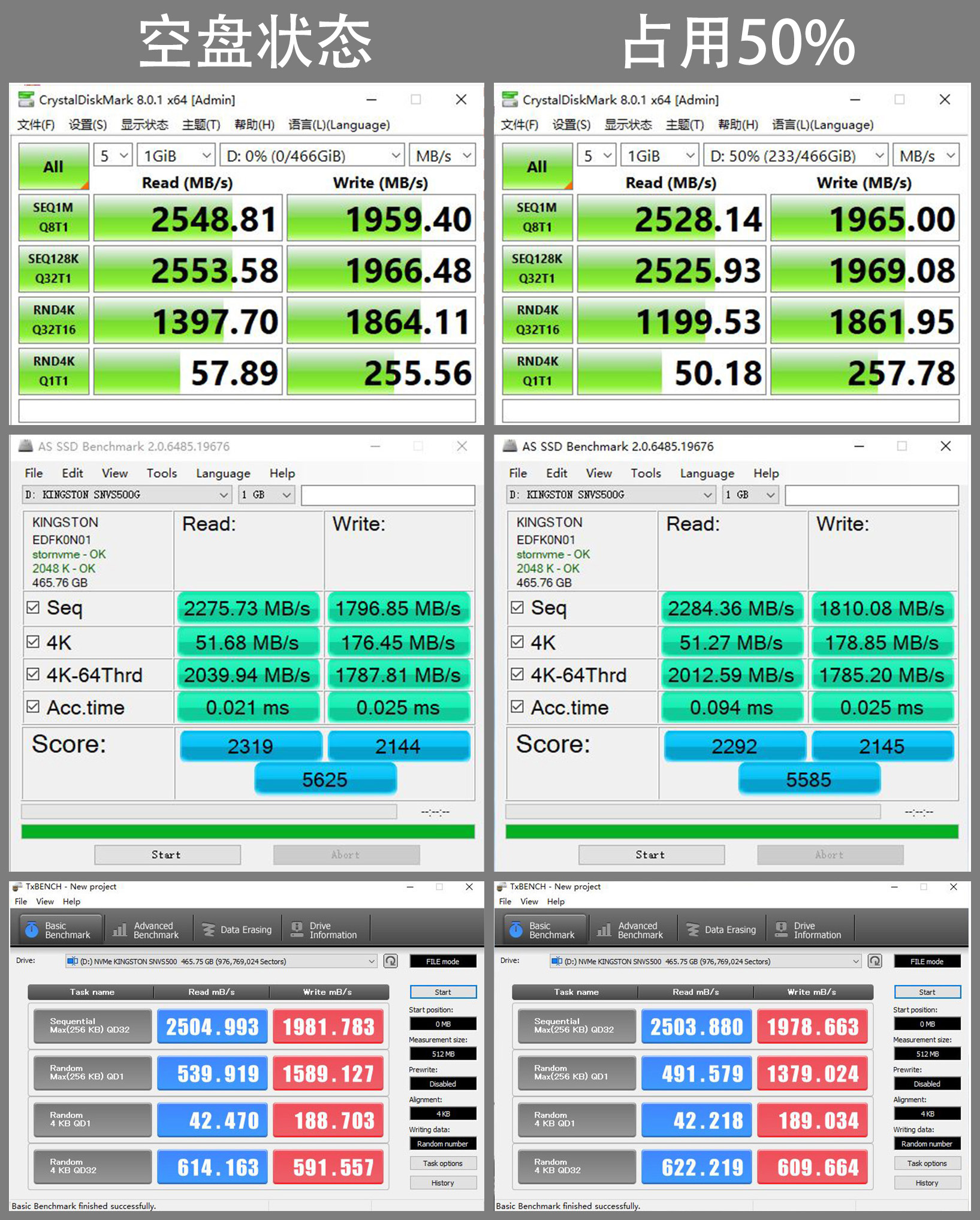Click 512 MB measurement size in TxBENCH reading 2504.993

pyautogui.click(x=443, y=1053)
